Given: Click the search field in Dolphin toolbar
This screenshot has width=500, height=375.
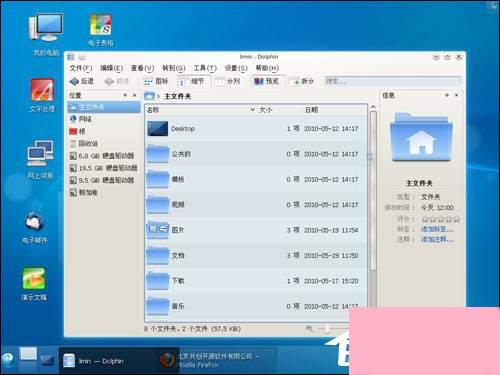Looking at the screenshot, I should [x=393, y=81].
